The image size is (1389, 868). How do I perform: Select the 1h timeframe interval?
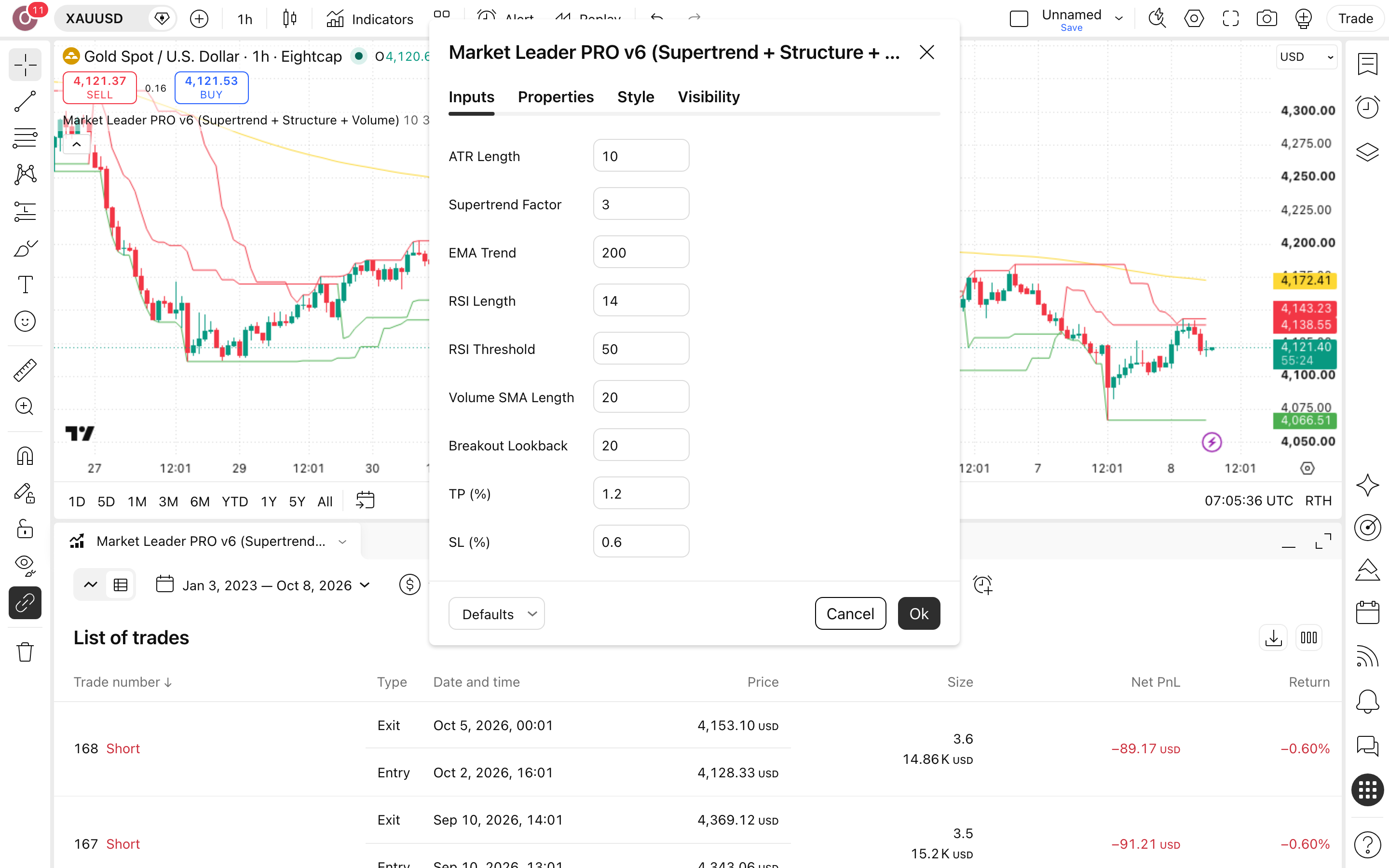click(x=245, y=19)
